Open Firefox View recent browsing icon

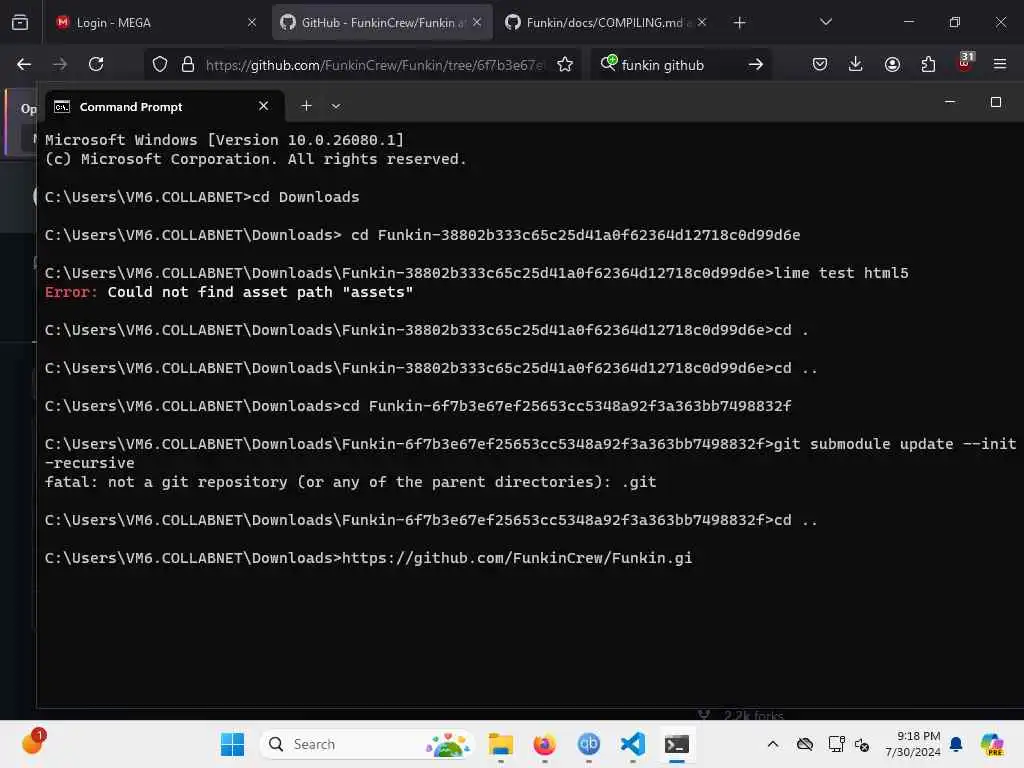[x=20, y=23]
